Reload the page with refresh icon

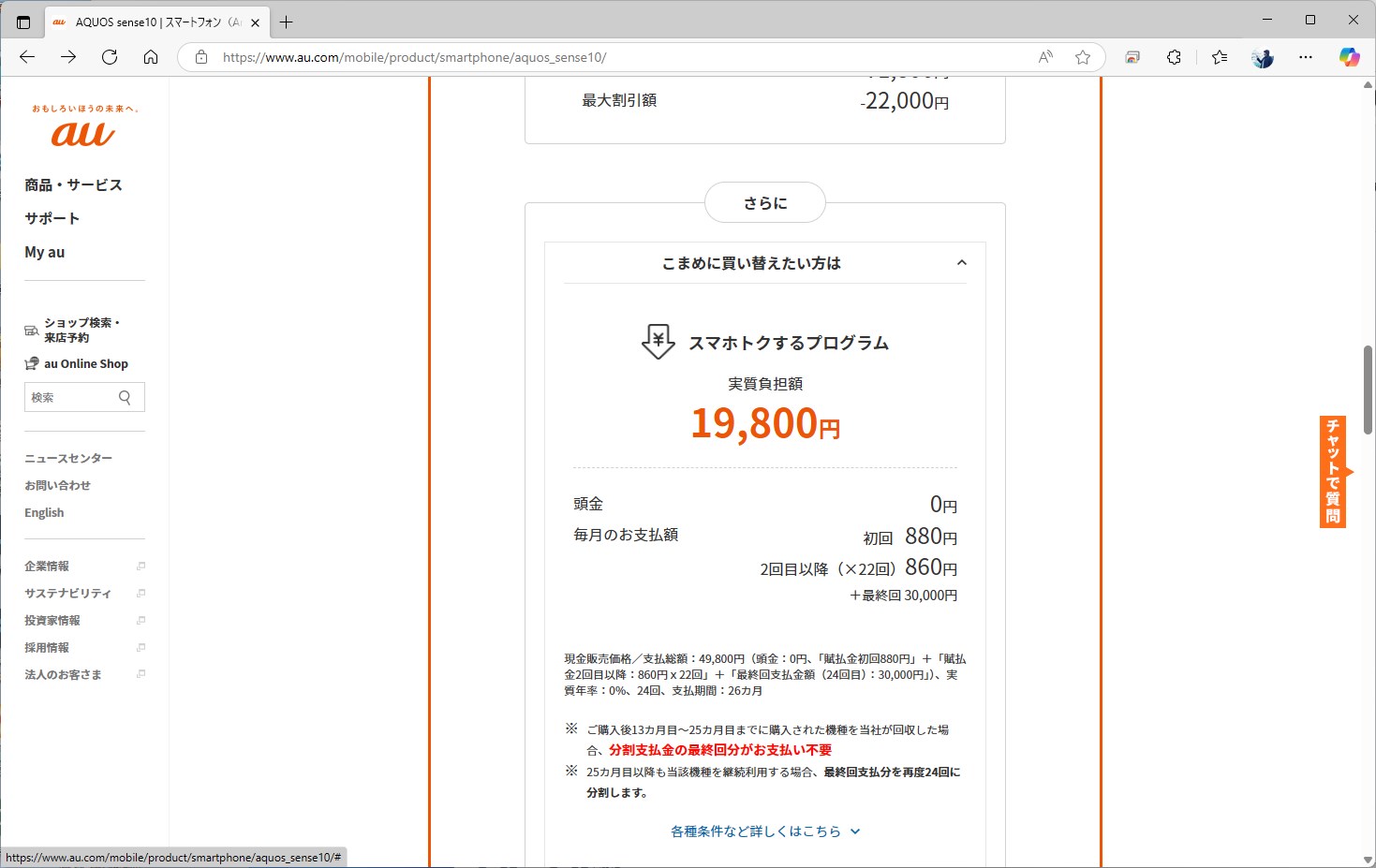[110, 57]
